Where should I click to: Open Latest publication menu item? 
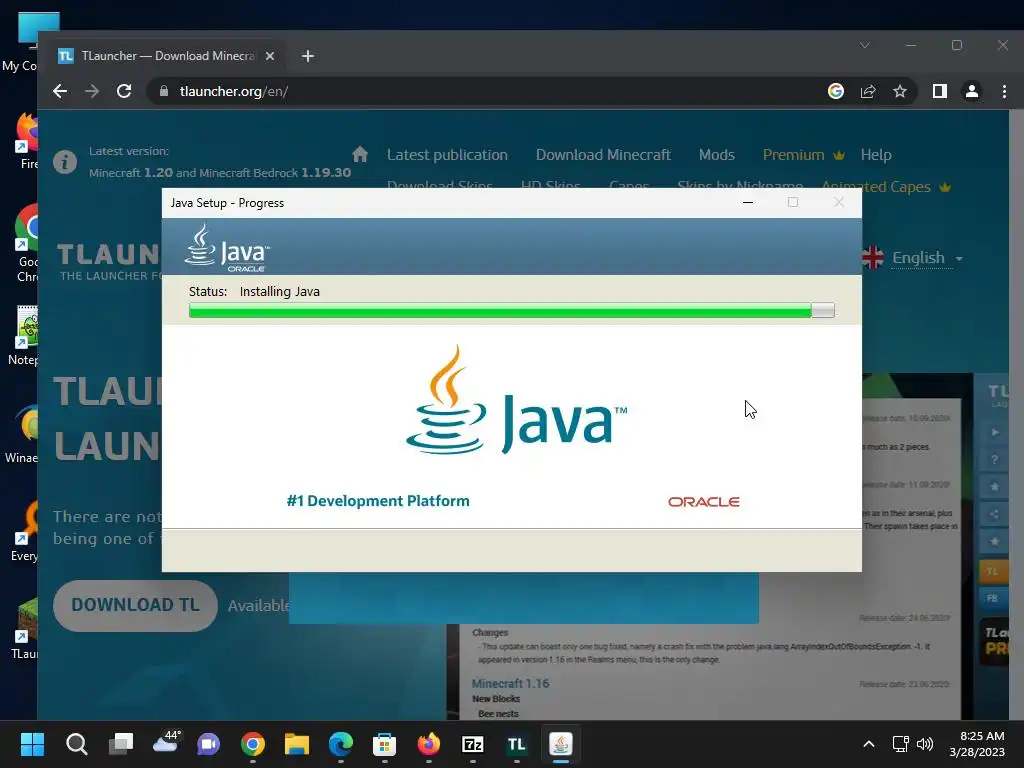pyautogui.click(x=447, y=155)
